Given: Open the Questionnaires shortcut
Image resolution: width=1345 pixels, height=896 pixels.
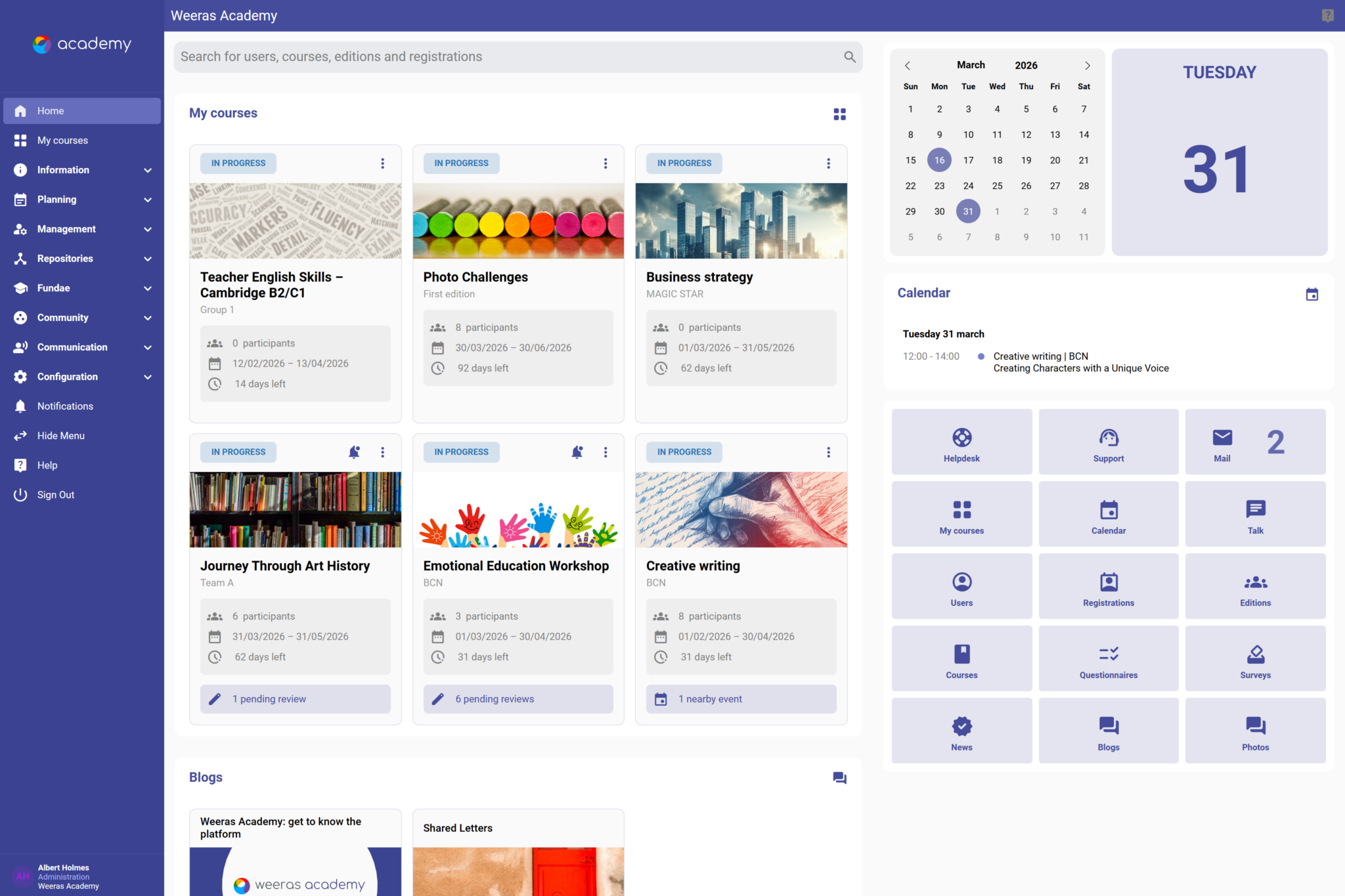Looking at the screenshot, I should pos(1108,658).
